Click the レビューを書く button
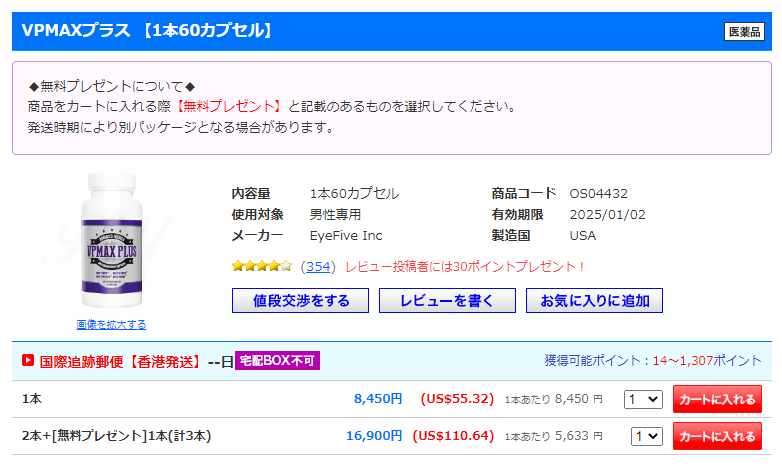782x471 pixels. [447, 301]
